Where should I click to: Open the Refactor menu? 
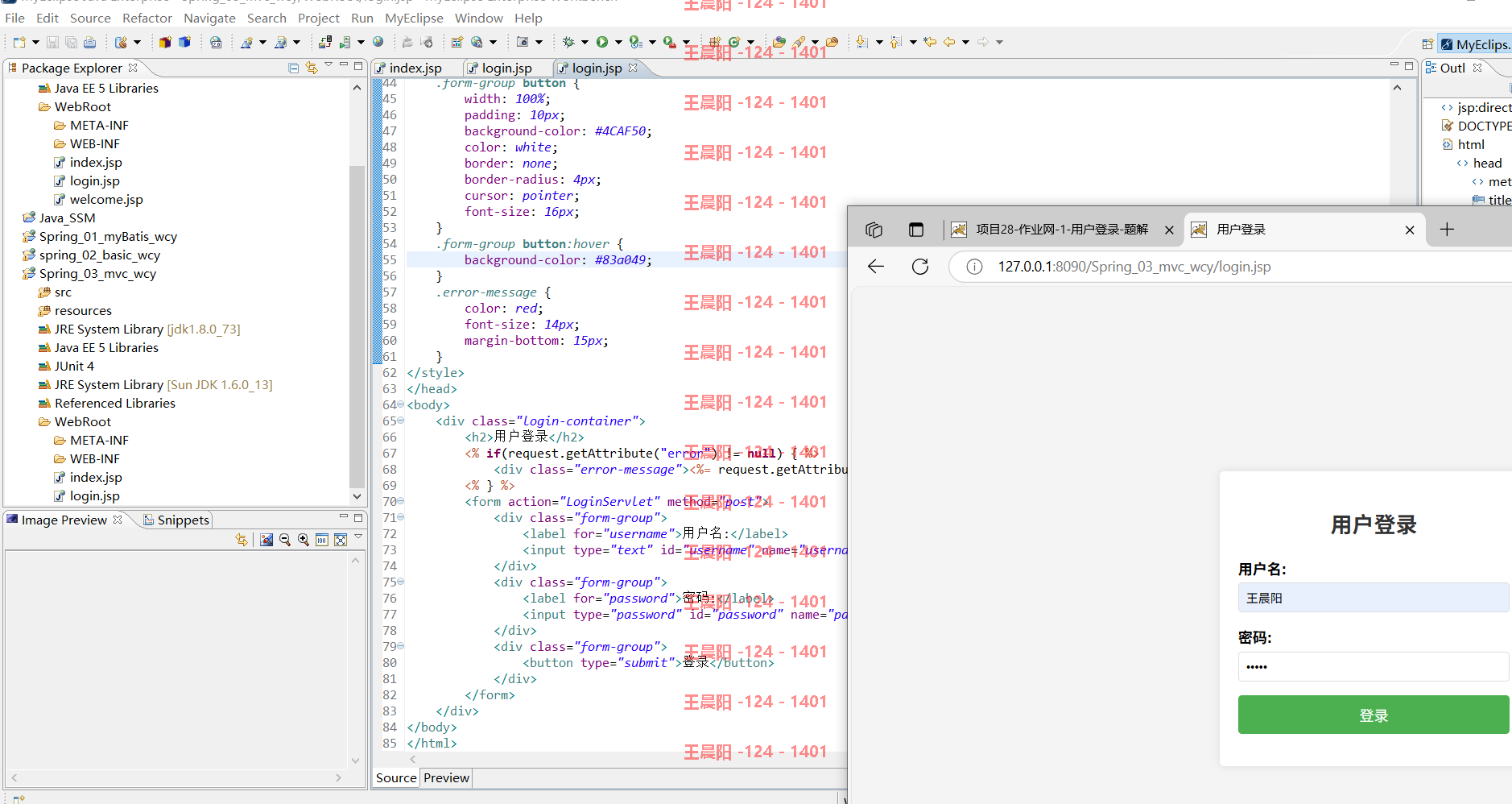click(x=147, y=18)
